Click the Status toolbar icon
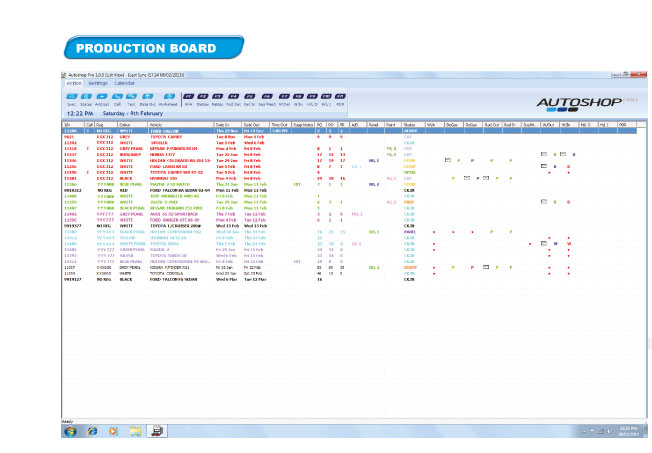Viewport: 652px width, 453px height. tap(87, 96)
